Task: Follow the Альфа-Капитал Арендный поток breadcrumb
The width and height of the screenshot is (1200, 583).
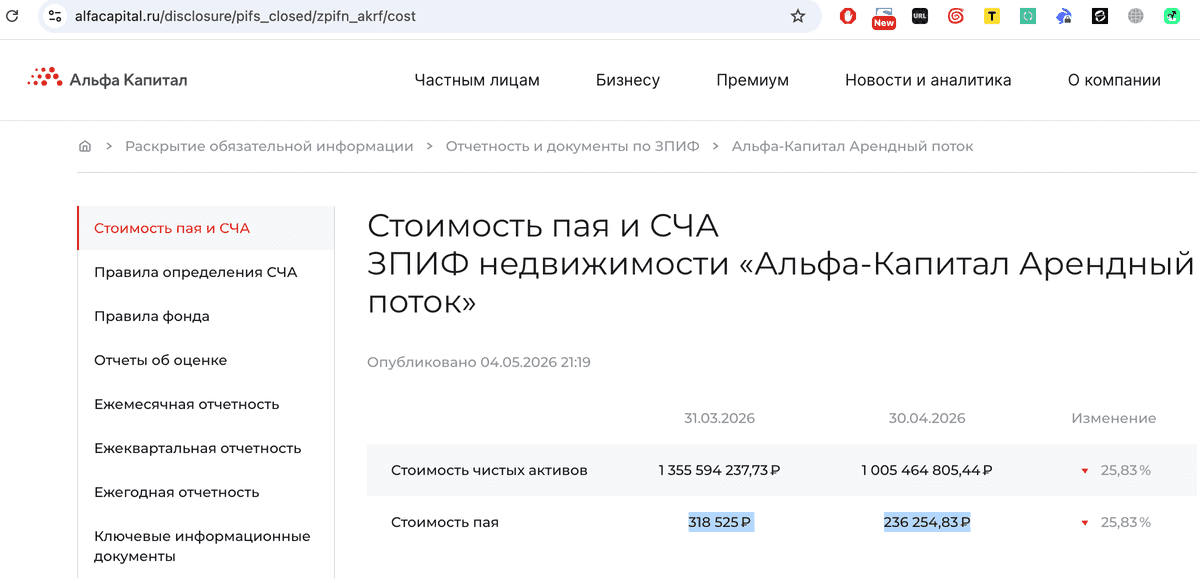Action: tap(852, 146)
